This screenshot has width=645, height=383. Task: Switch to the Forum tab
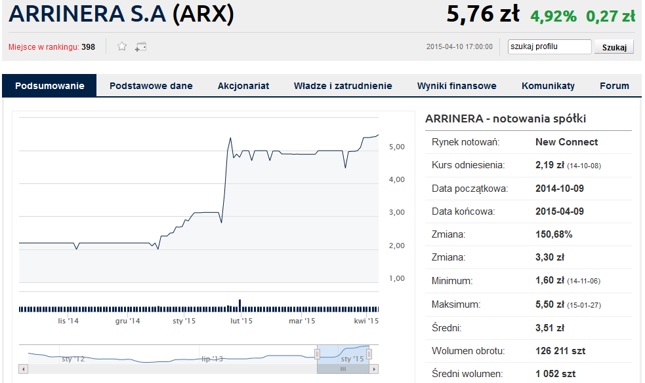pos(614,86)
